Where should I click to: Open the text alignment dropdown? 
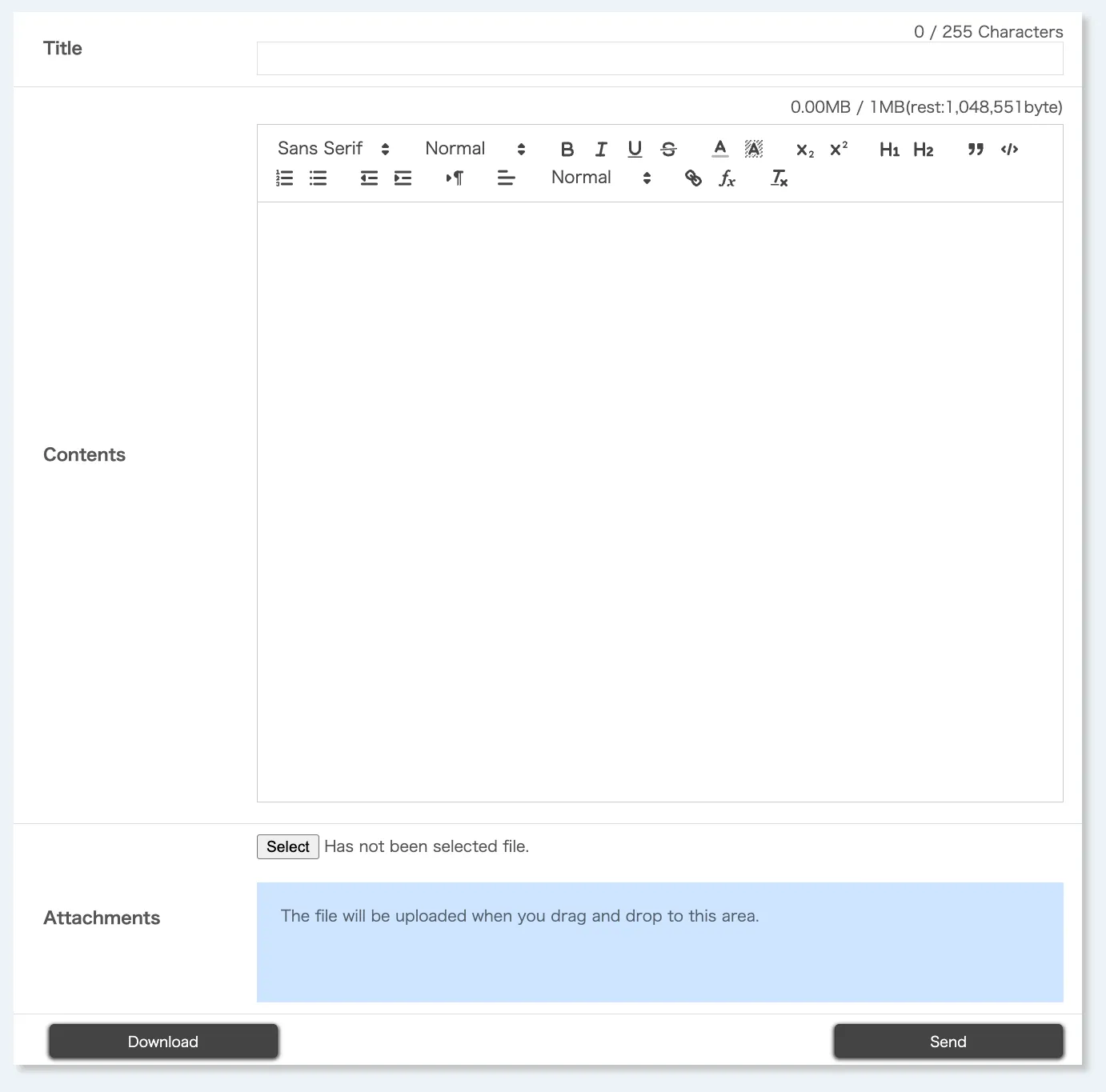[506, 178]
